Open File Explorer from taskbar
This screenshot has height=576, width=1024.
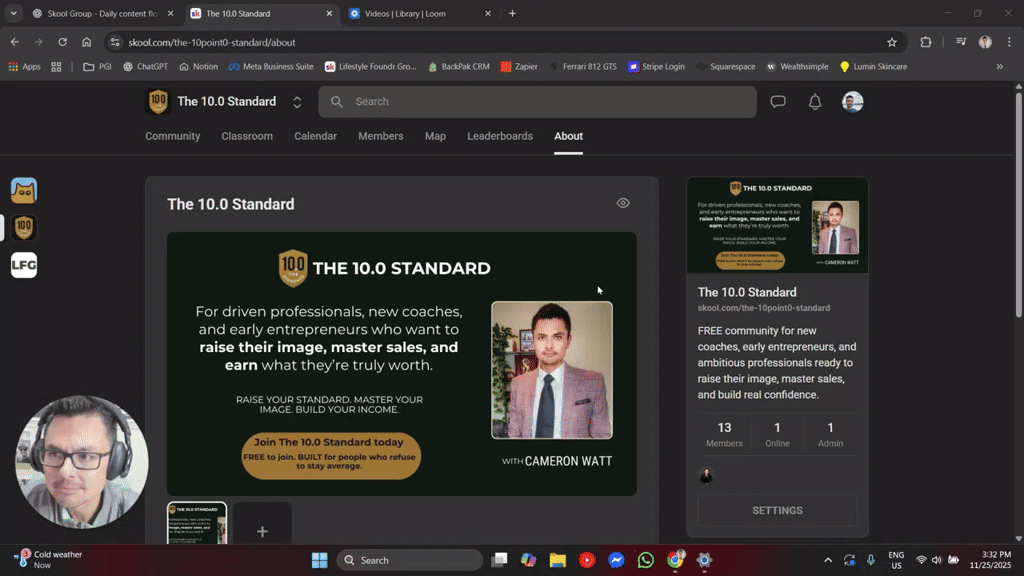[x=558, y=560]
